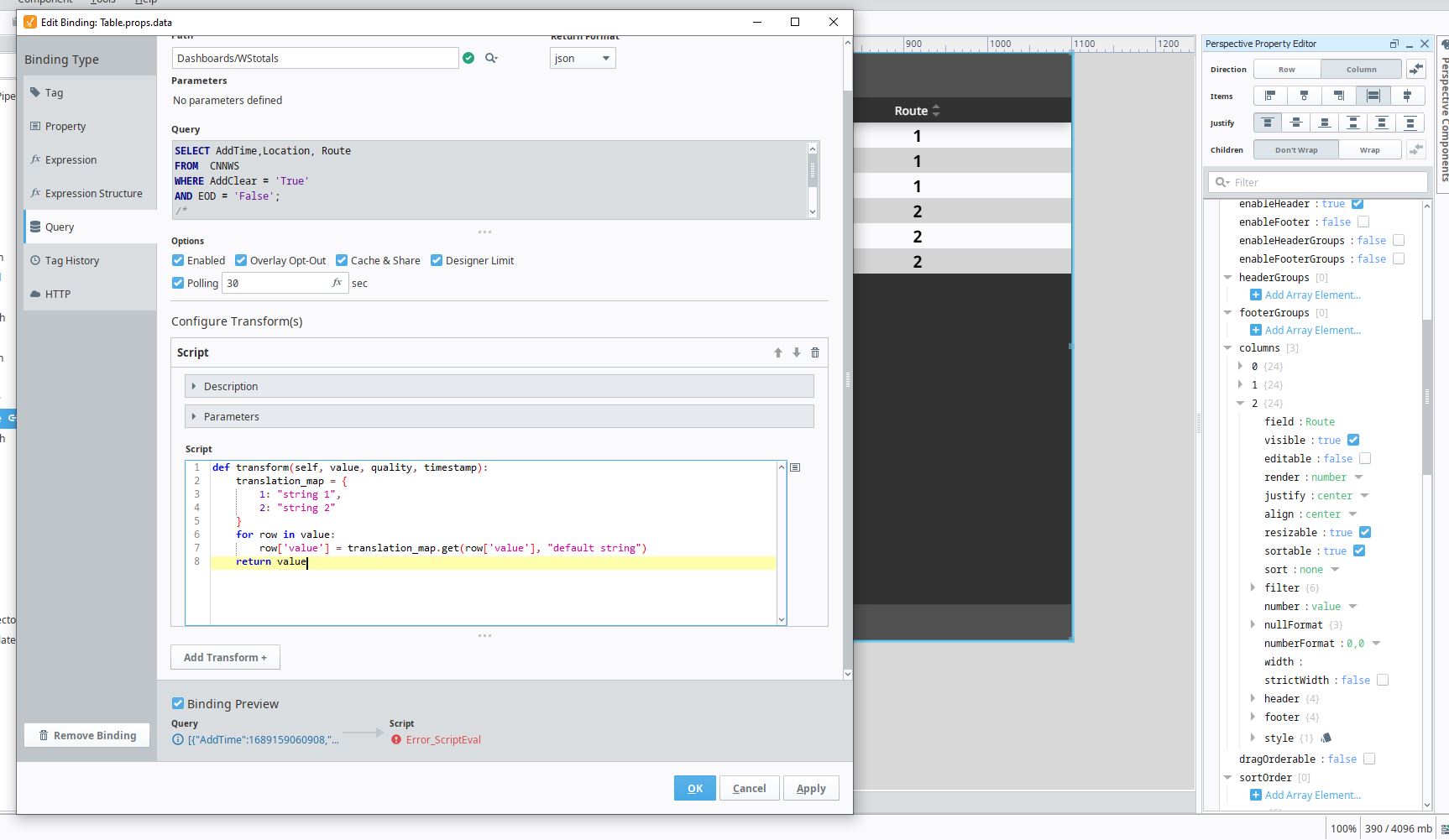Open the render number dropdown

coord(1358,477)
